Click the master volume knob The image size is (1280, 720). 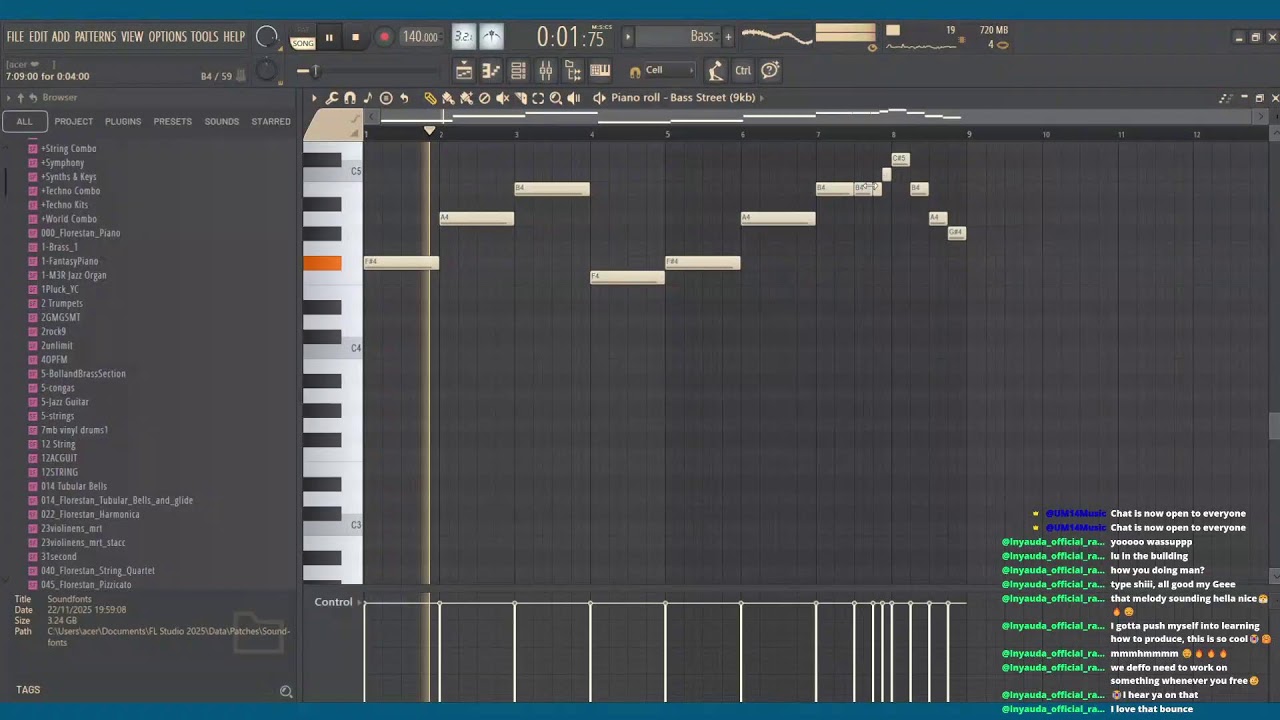(267, 37)
